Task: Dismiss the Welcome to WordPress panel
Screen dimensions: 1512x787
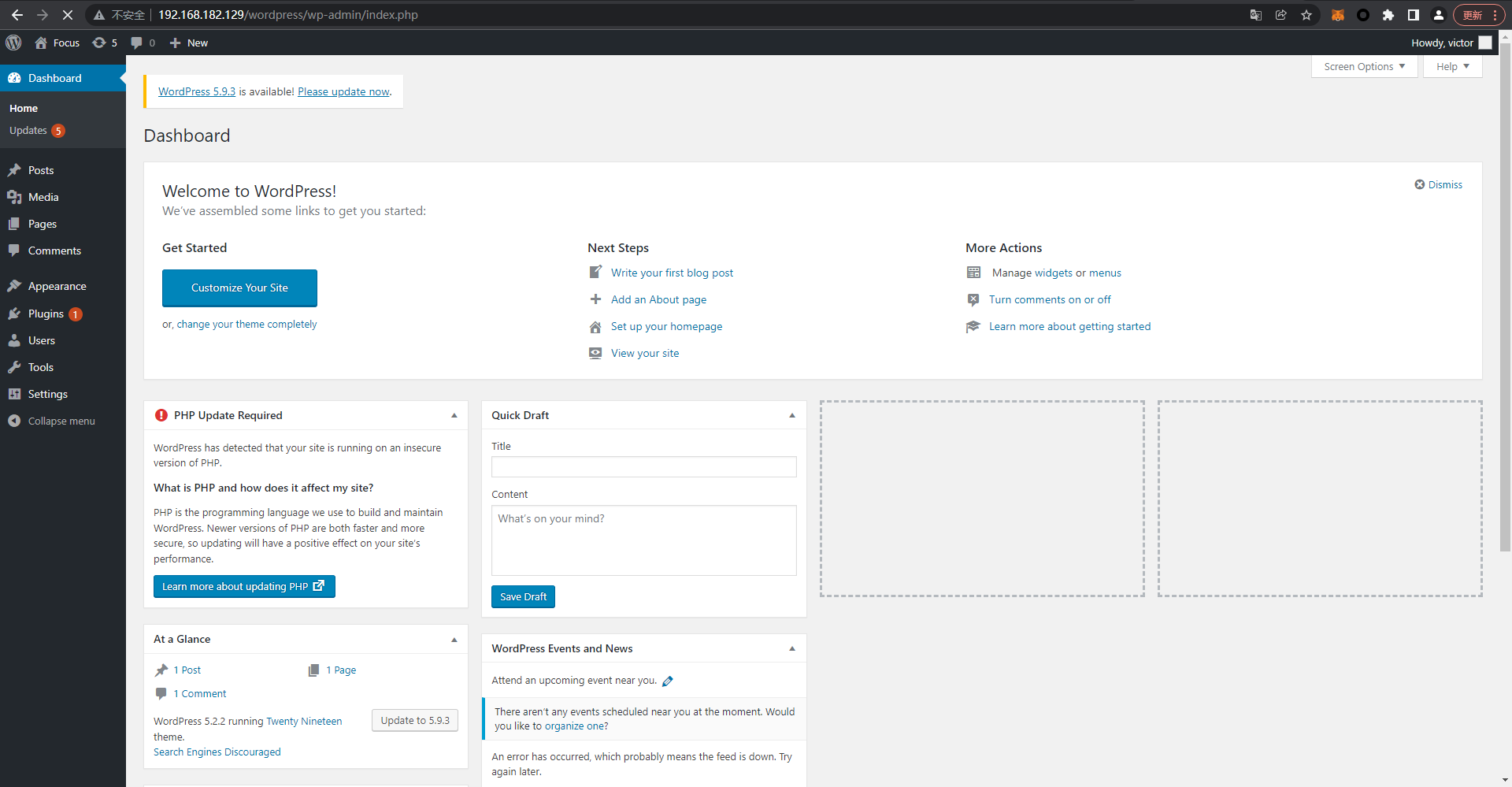Action: point(1439,184)
